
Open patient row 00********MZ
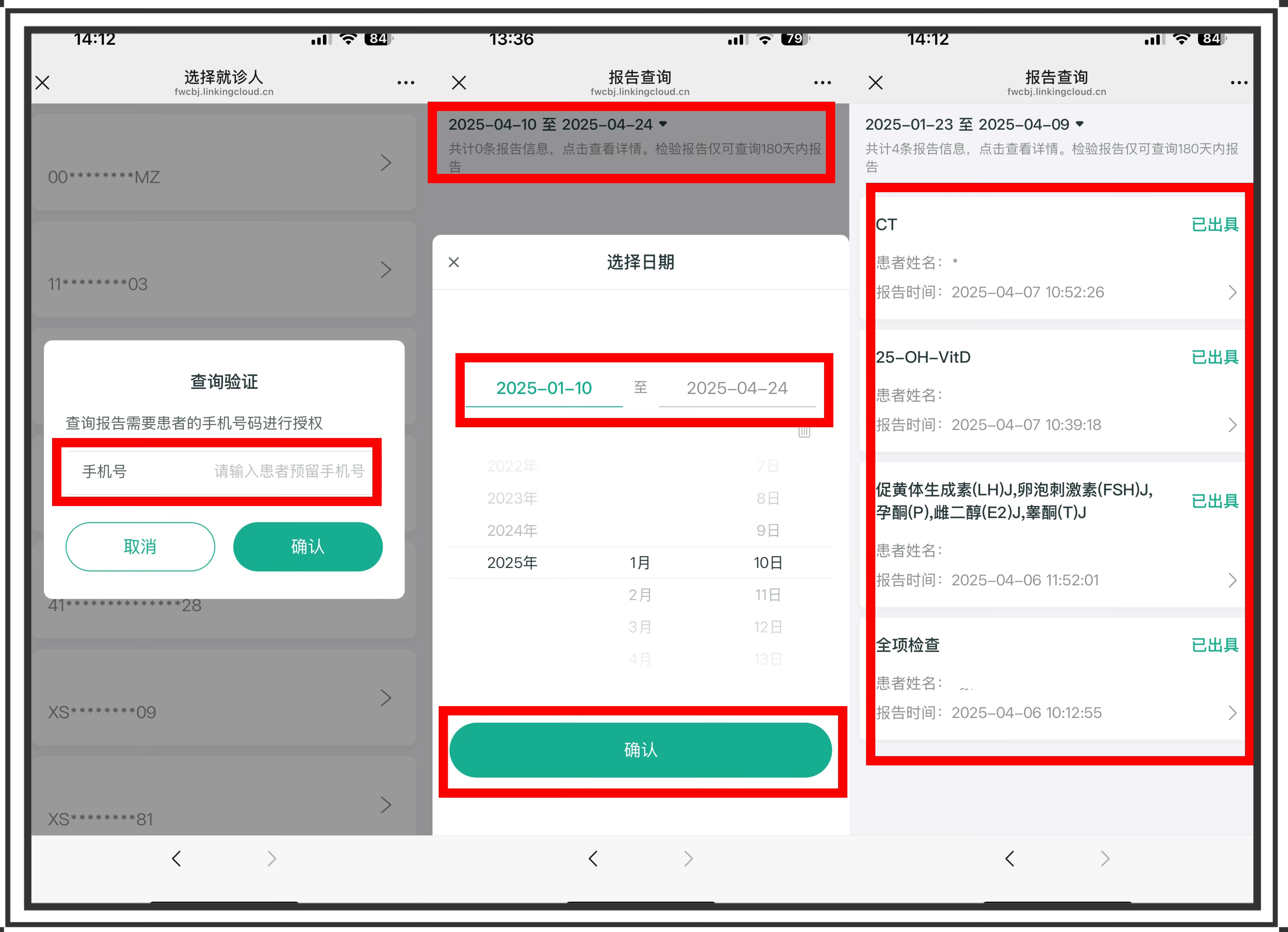[224, 163]
